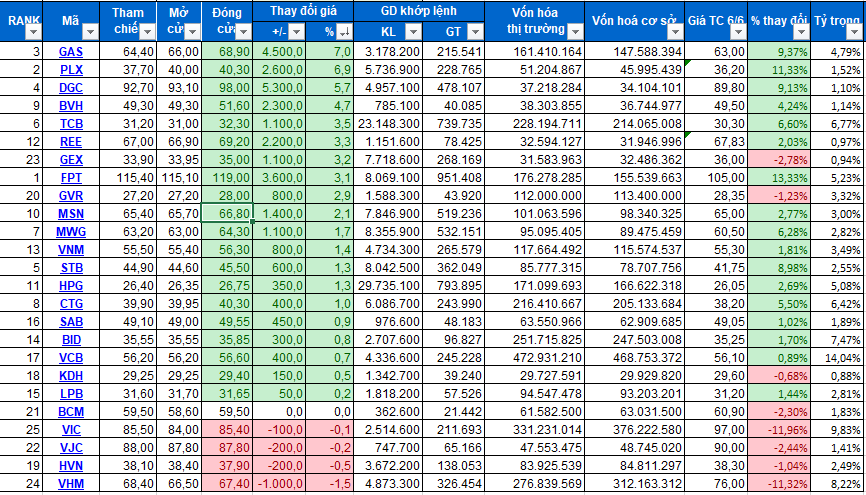Viewport: 866px width, 495px height.
Task: Open the TCB ticker link
Action: (x=71, y=124)
